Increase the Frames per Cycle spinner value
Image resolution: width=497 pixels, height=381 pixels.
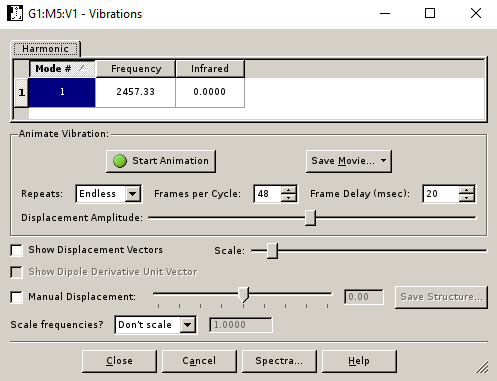click(289, 190)
